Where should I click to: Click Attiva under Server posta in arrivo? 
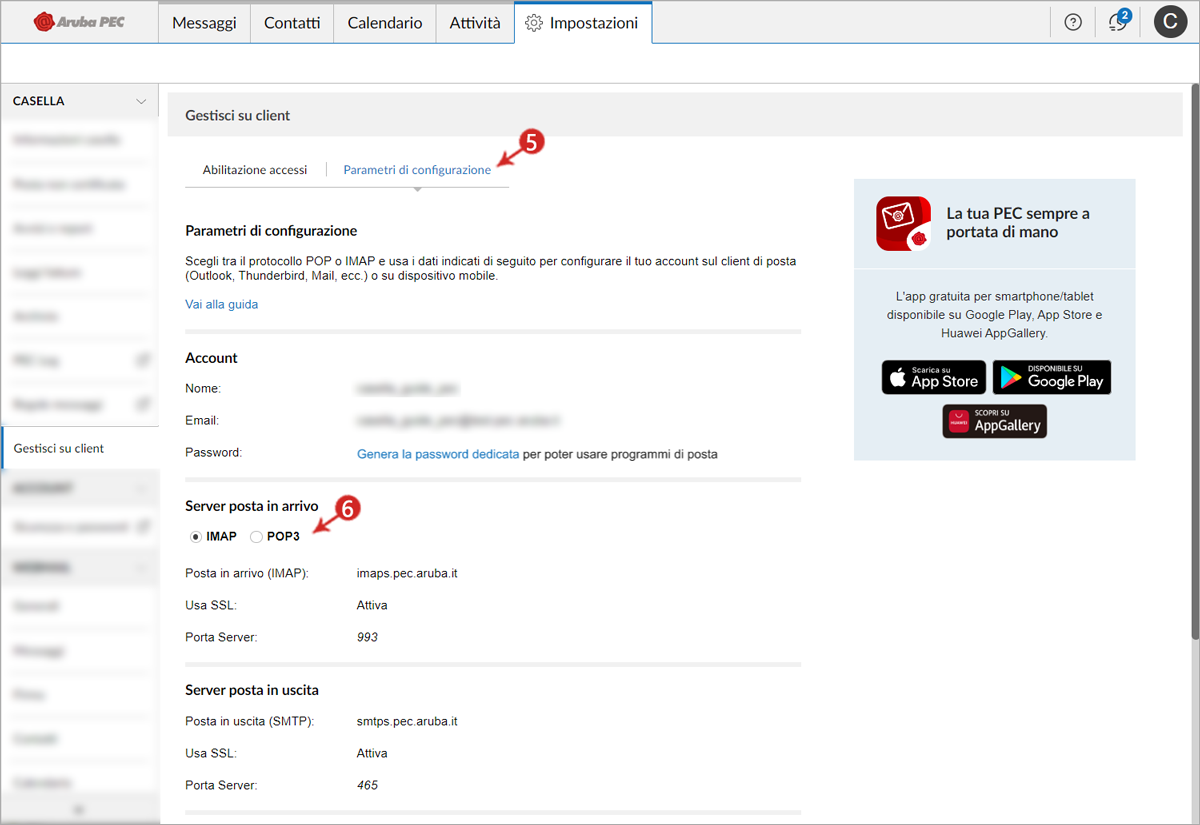coord(372,605)
